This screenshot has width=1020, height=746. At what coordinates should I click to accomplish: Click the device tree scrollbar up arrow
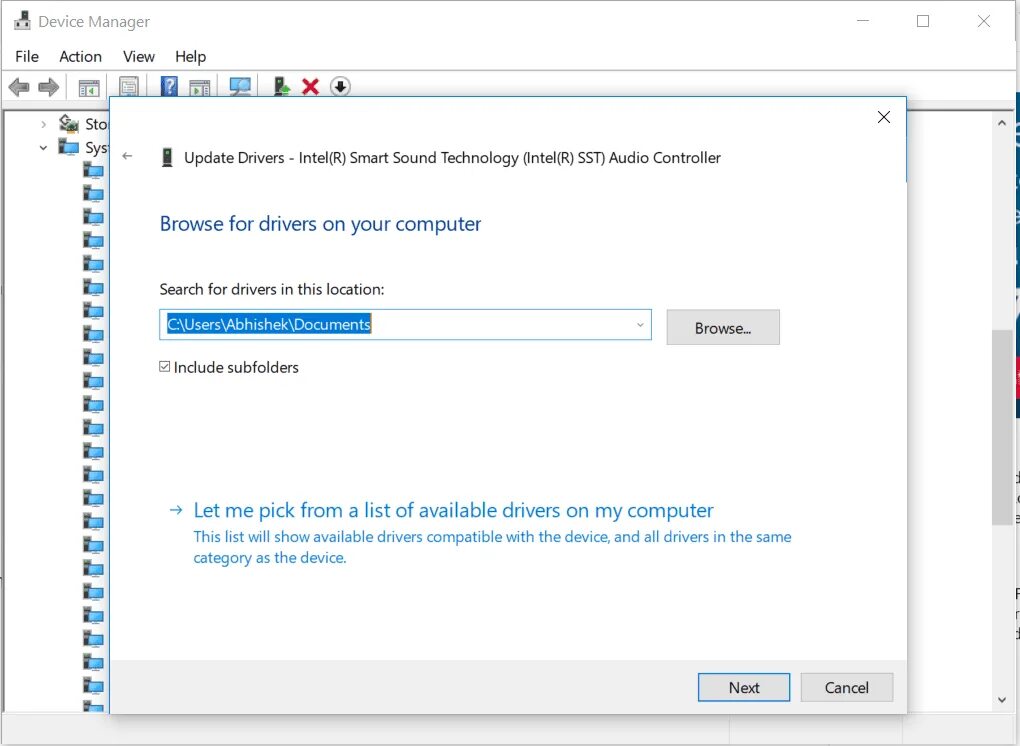click(1002, 122)
